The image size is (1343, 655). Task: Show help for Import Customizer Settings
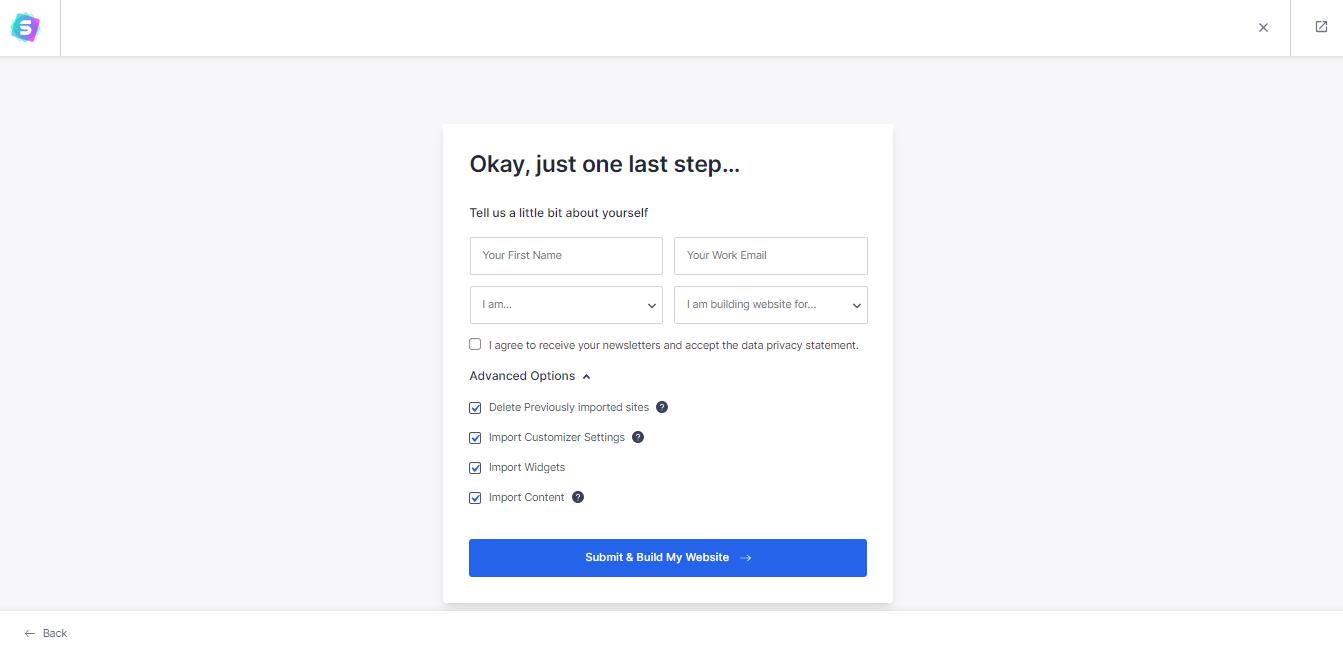[x=638, y=437]
